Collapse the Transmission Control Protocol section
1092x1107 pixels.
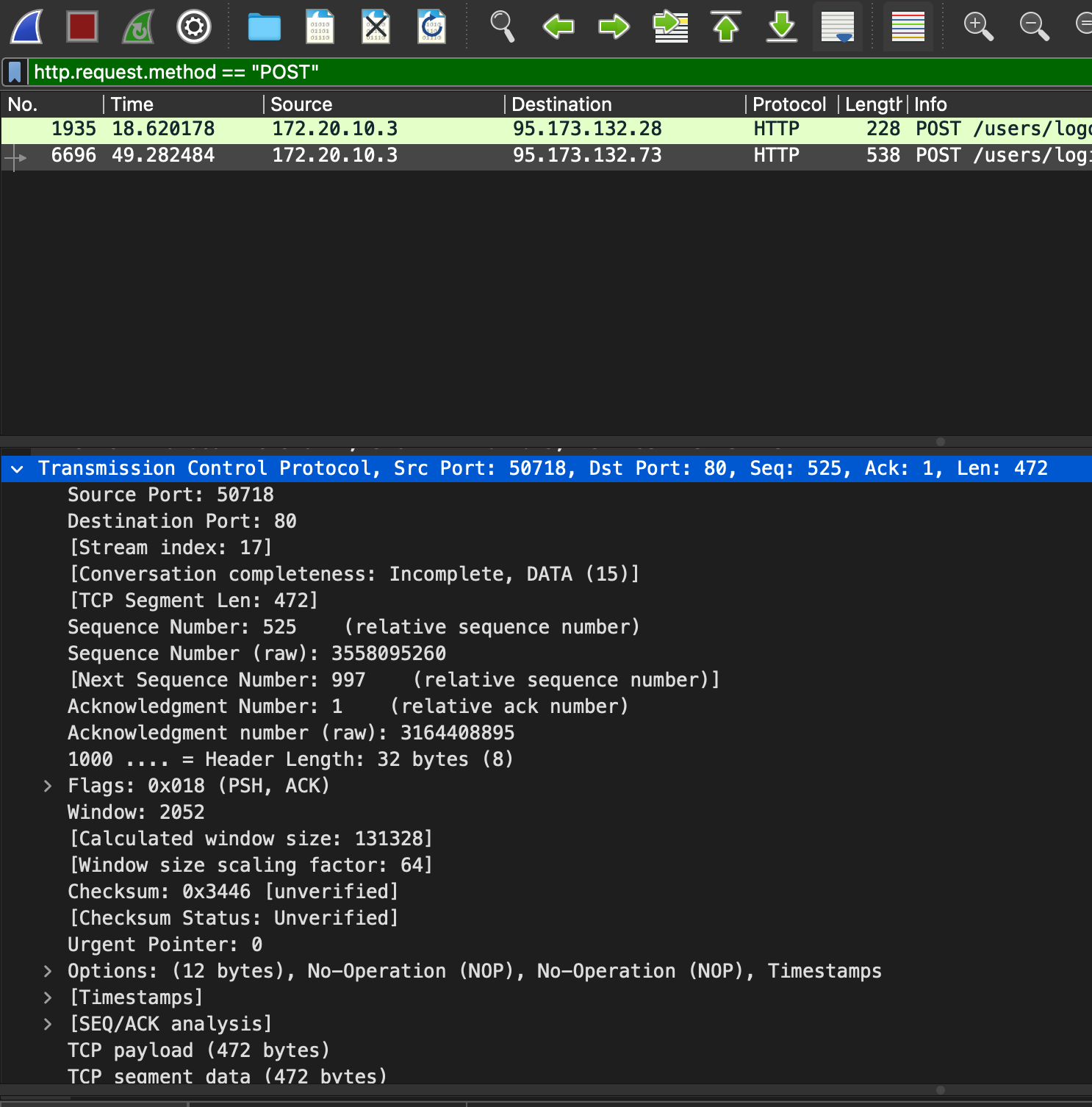coord(18,469)
